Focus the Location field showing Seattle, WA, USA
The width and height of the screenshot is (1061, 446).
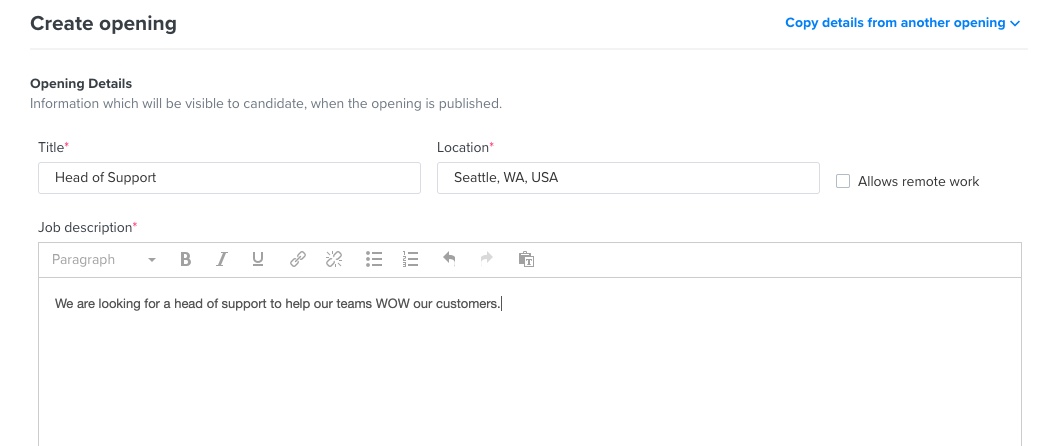628,178
